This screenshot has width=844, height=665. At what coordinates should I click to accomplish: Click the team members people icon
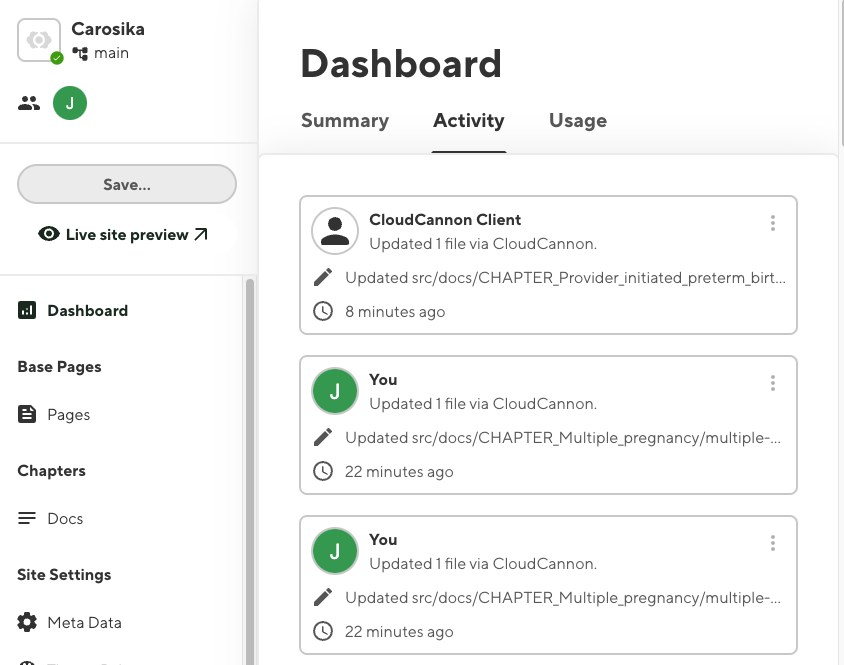pyautogui.click(x=29, y=102)
